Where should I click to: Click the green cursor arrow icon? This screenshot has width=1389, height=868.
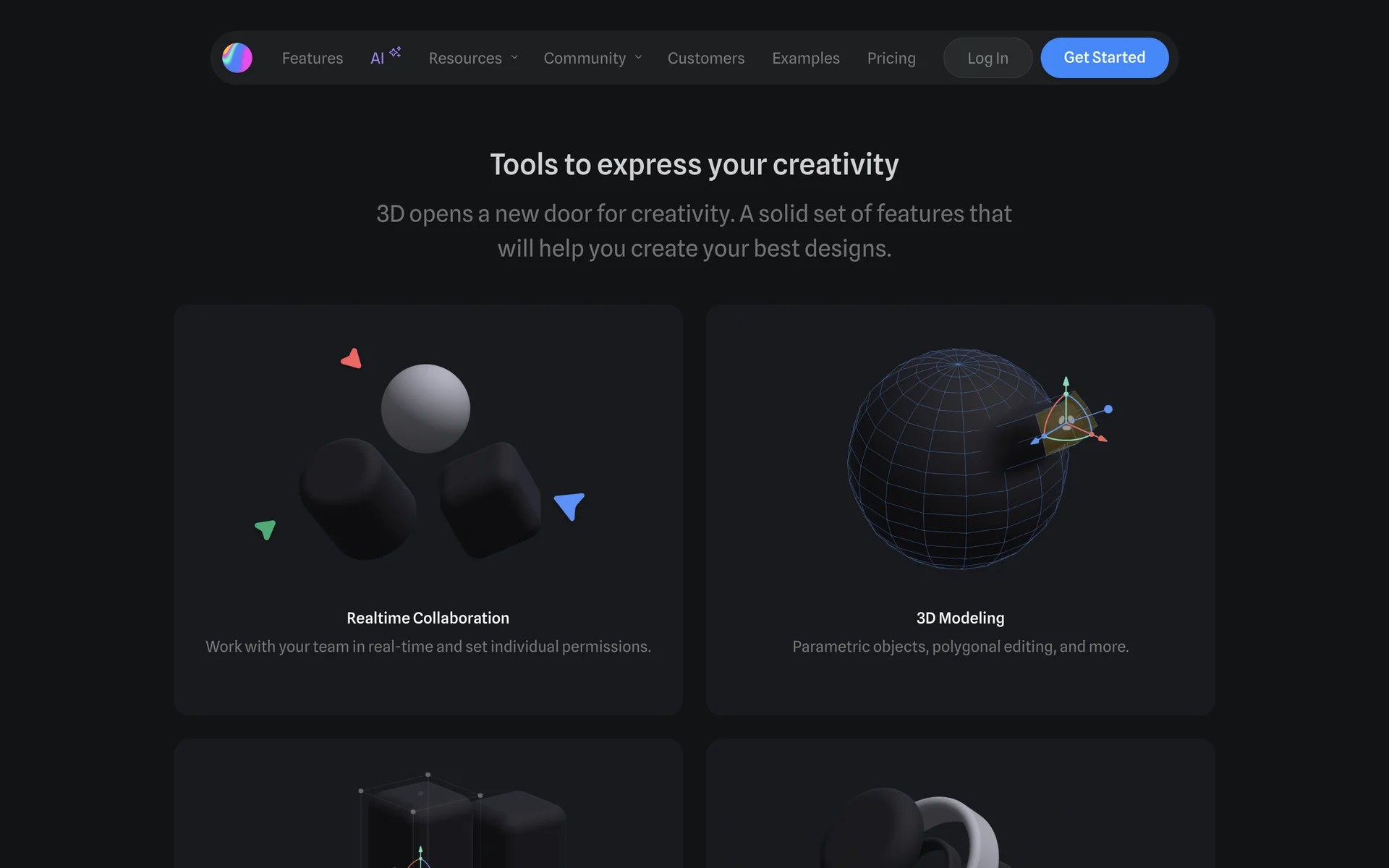[266, 529]
